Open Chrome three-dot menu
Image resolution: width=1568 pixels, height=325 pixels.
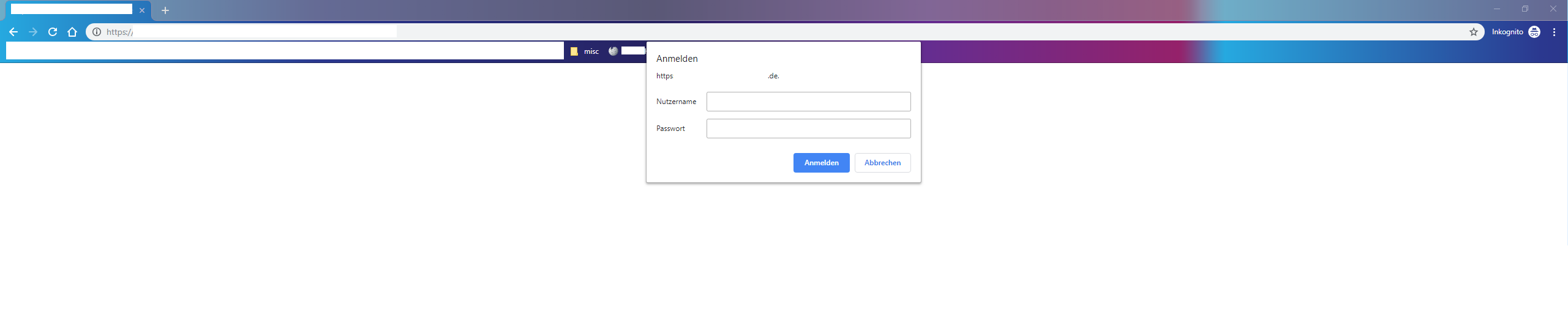click(1554, 32)
